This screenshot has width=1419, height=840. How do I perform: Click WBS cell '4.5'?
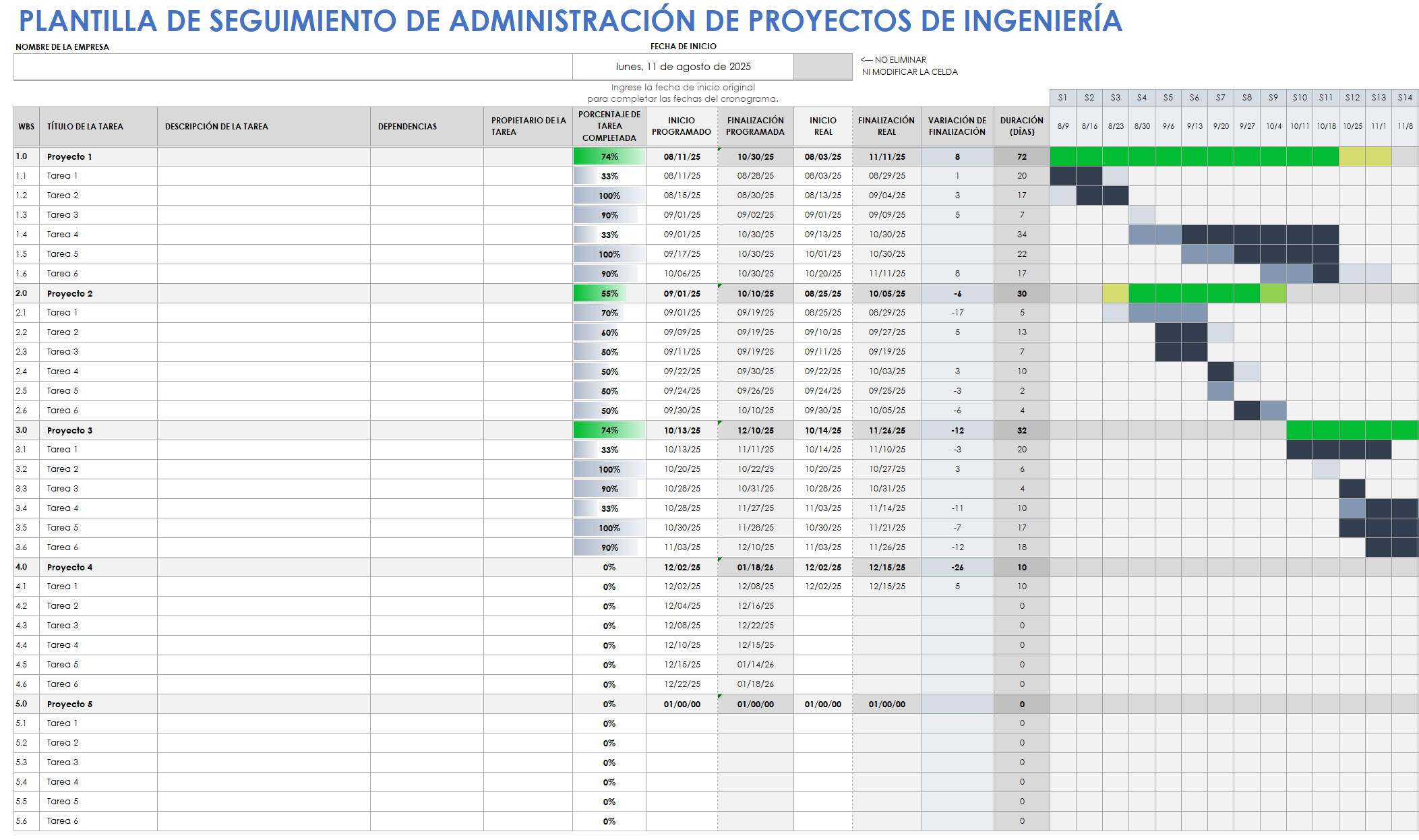pos(26,665)
